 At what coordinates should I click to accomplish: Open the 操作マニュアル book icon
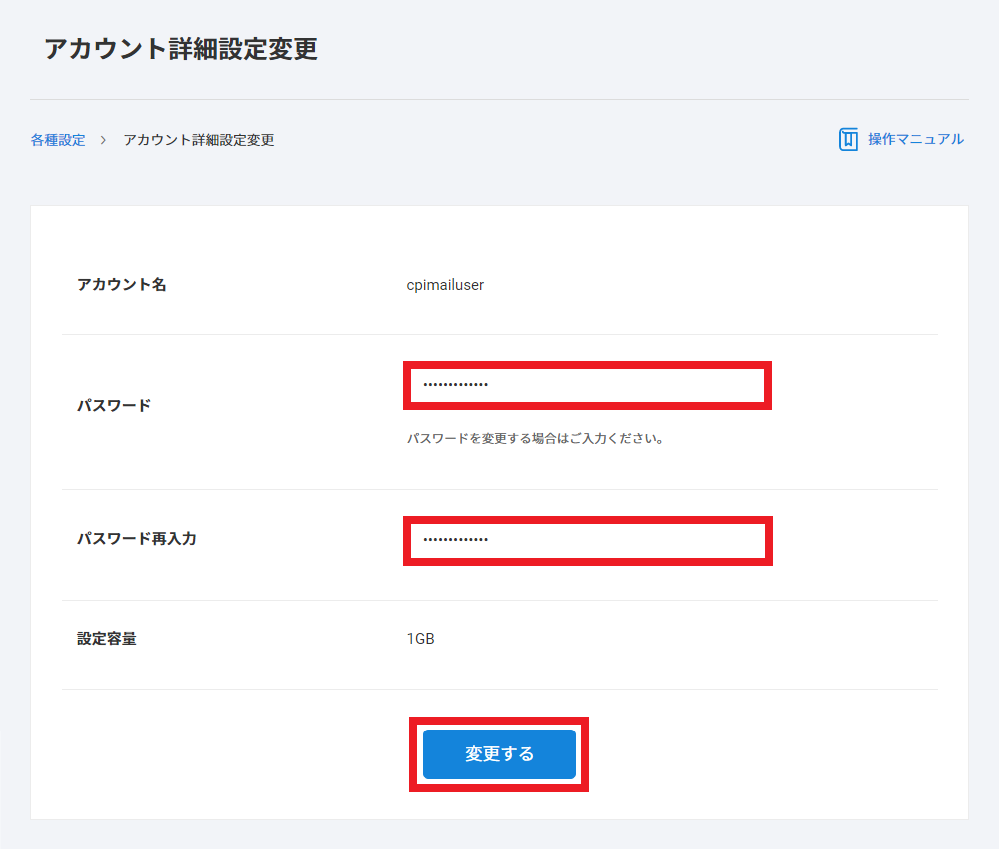[x=848, y=140]
